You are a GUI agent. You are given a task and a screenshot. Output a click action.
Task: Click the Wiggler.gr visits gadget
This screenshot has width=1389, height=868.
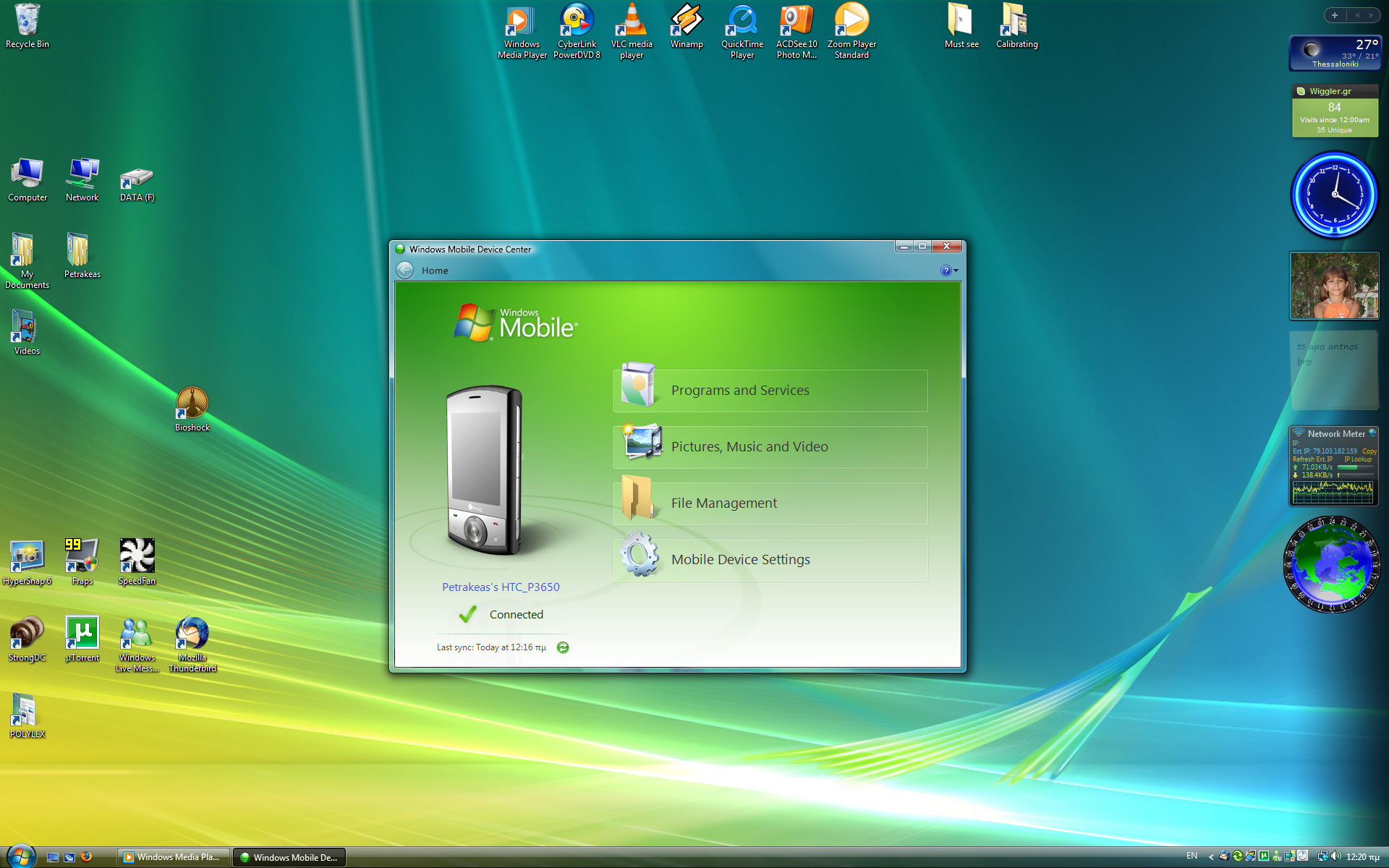[1335, 111]
